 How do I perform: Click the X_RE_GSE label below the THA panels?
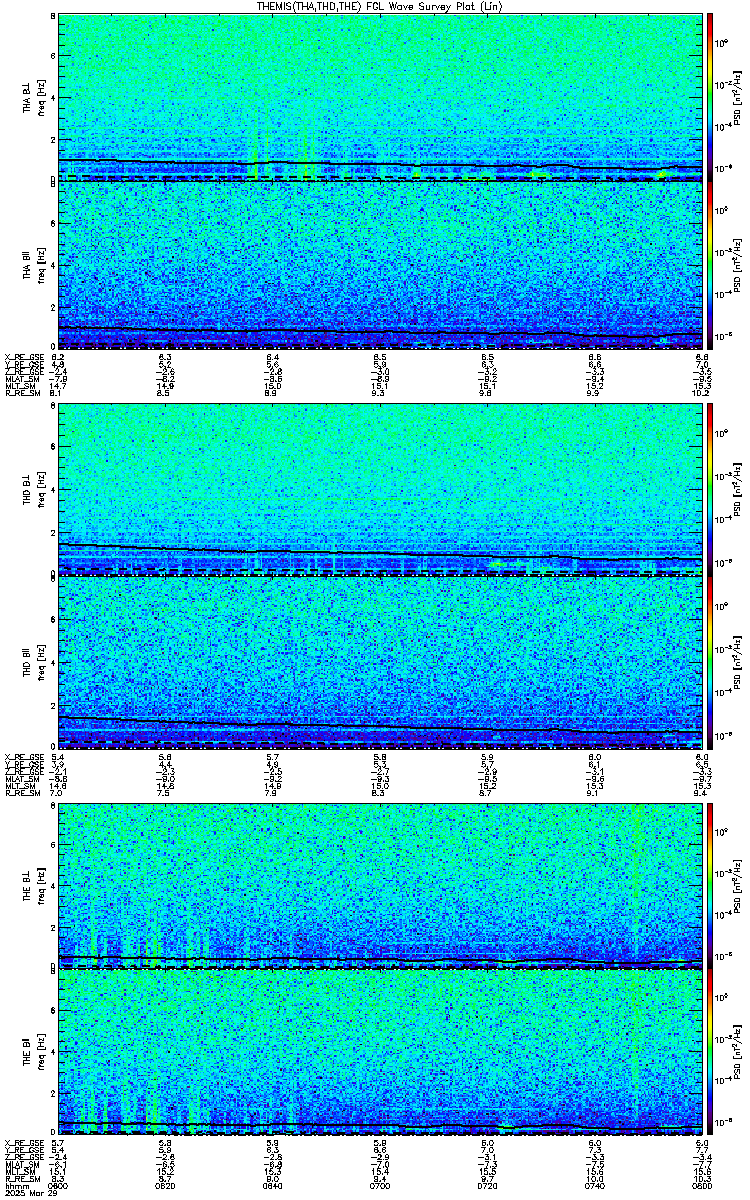24,357
